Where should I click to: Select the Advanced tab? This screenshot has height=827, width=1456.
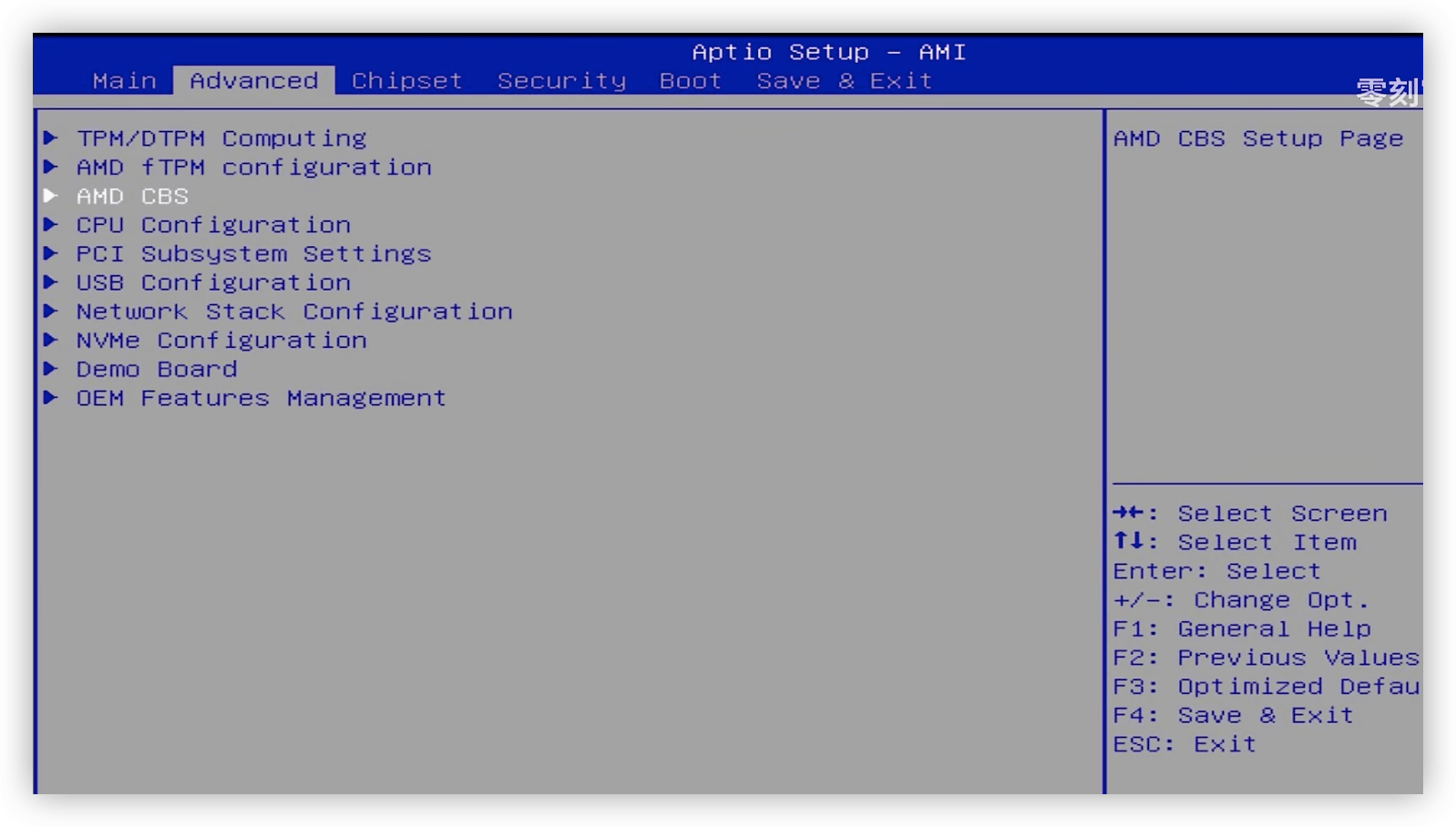coord(254,80)
